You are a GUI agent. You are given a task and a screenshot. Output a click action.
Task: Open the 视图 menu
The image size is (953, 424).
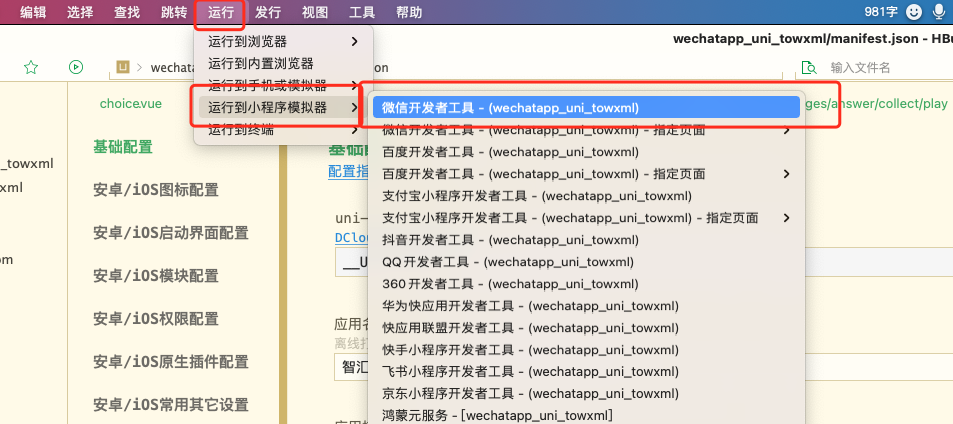[x=315, y=12]
